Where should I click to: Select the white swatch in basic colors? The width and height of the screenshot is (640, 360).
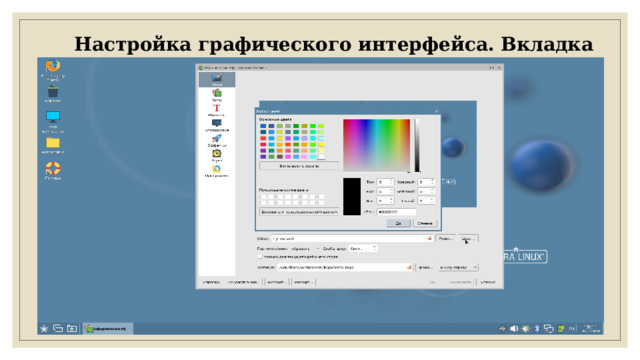(x=321, y=157)
